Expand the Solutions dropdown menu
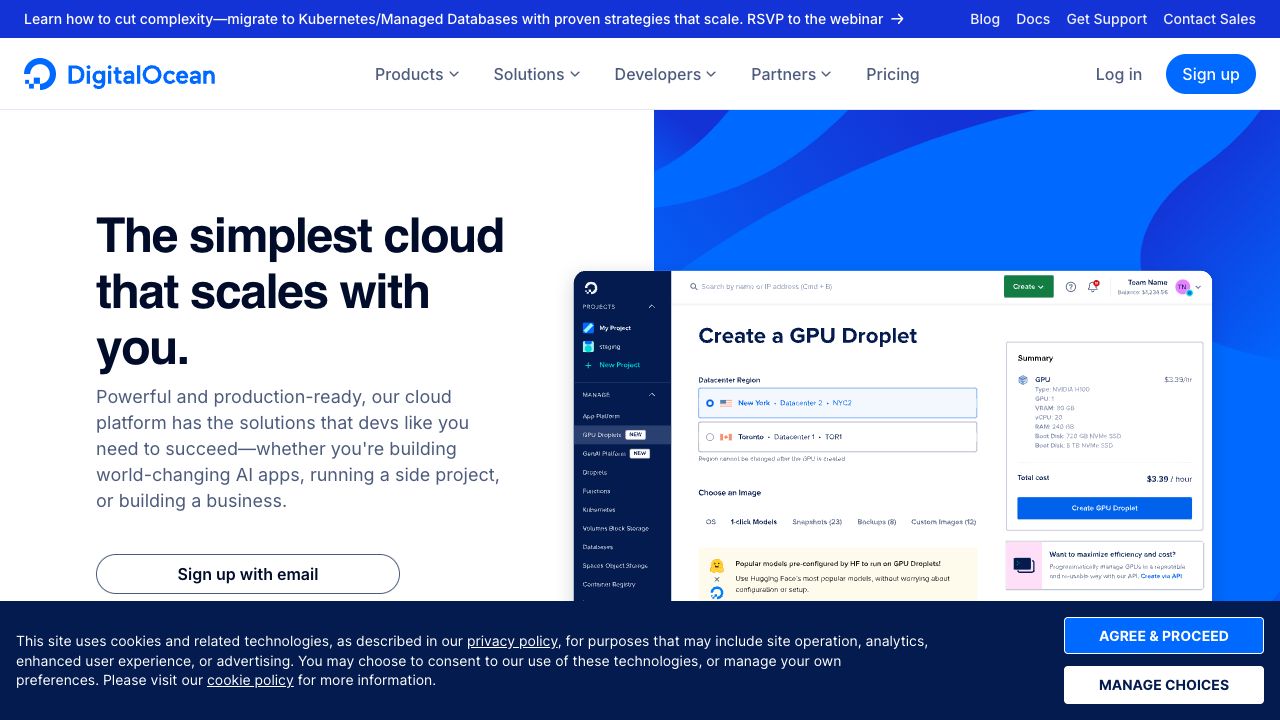Image resolution: width=1280 pixels, height=720 pixels. pyautogui.click(x=536, y=74)
